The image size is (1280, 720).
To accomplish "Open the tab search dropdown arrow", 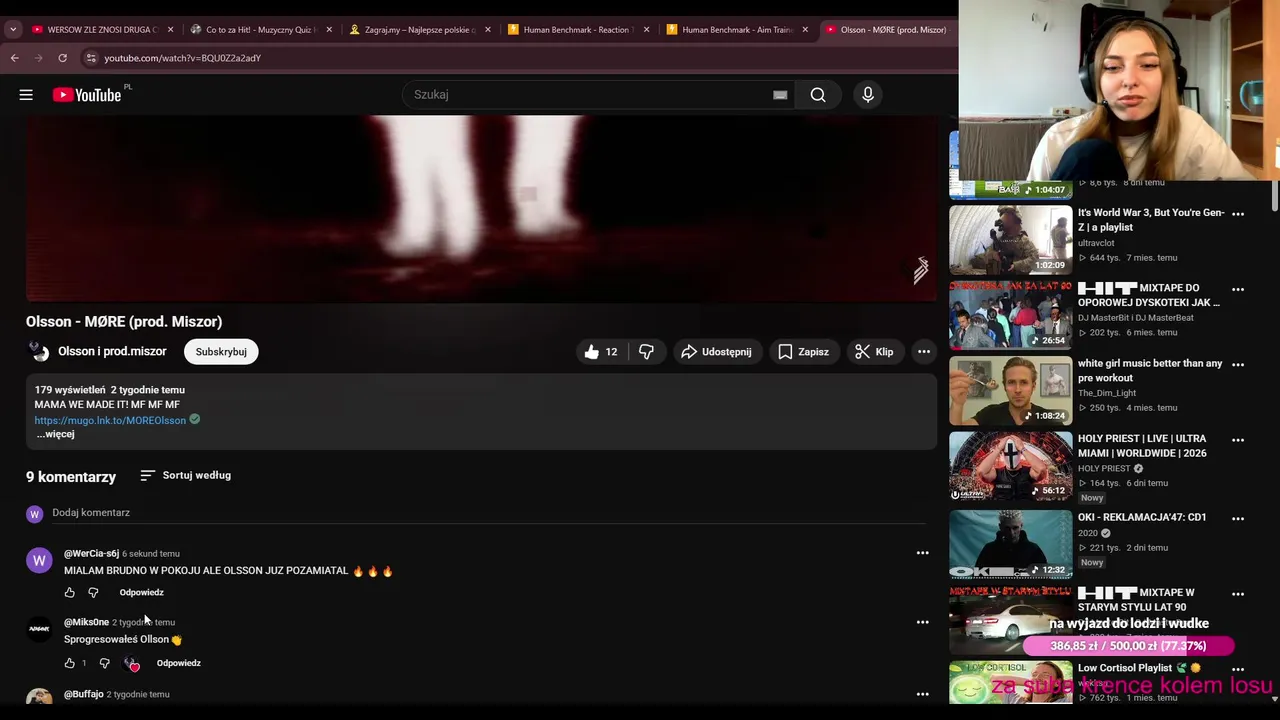I will tap(13, 30).
